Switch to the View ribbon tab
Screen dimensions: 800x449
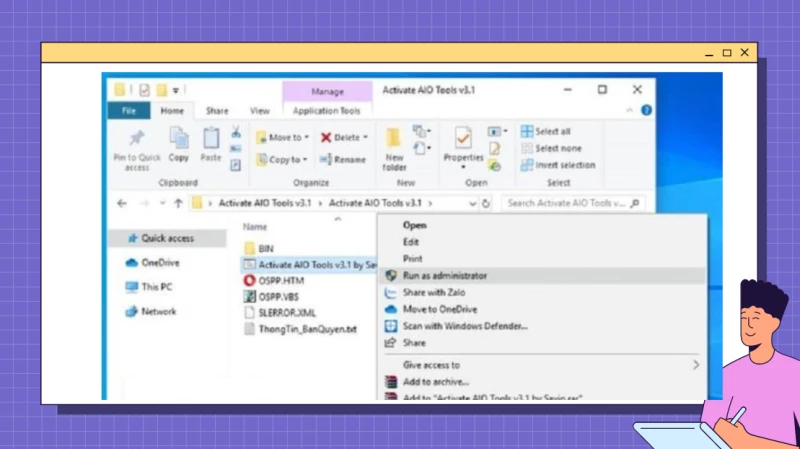259,111
